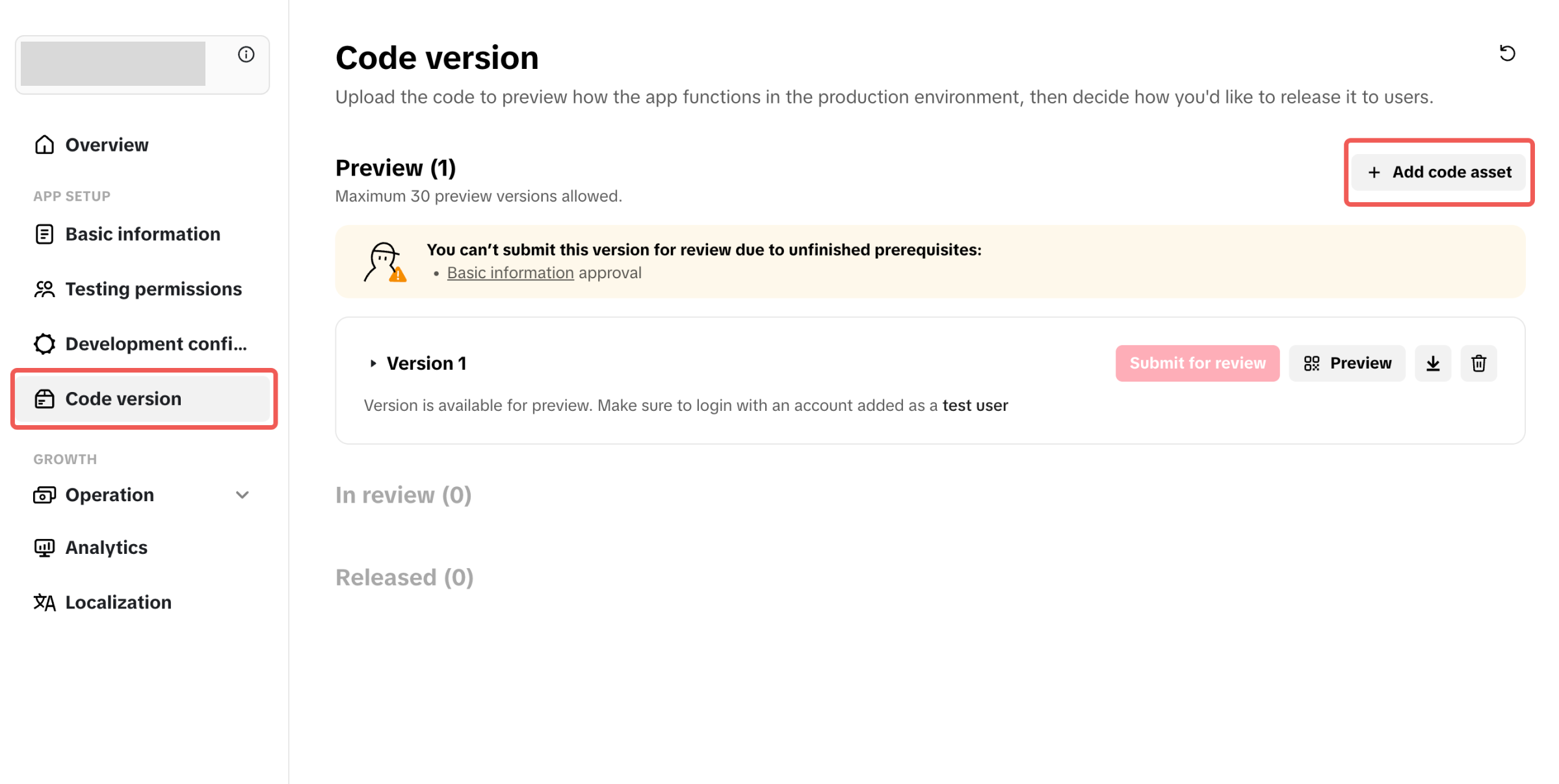The height and width of the screenshot is (784, 1559).
Task: Delete Version 1 using trash icon
Action: (1478, 363)
